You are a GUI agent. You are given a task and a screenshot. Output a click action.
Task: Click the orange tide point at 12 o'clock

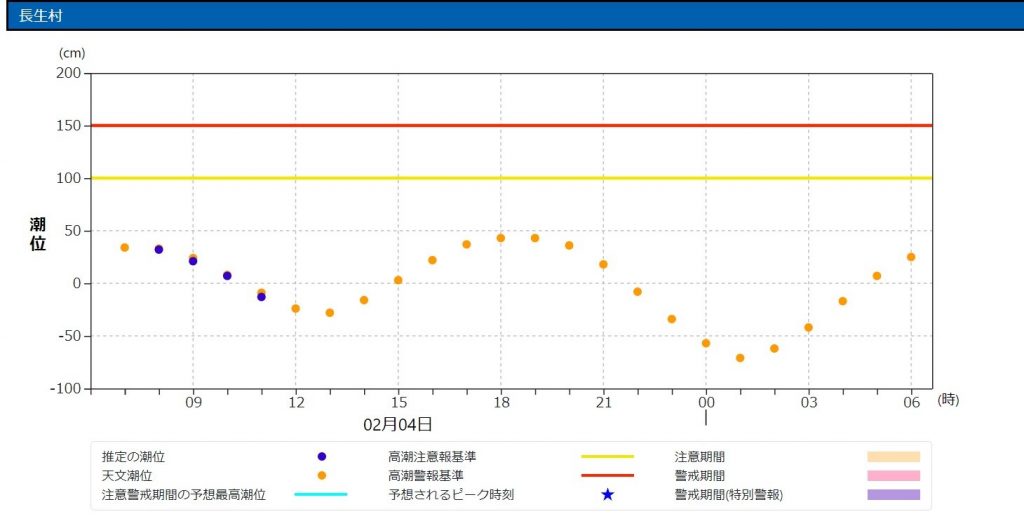point(295,308)
